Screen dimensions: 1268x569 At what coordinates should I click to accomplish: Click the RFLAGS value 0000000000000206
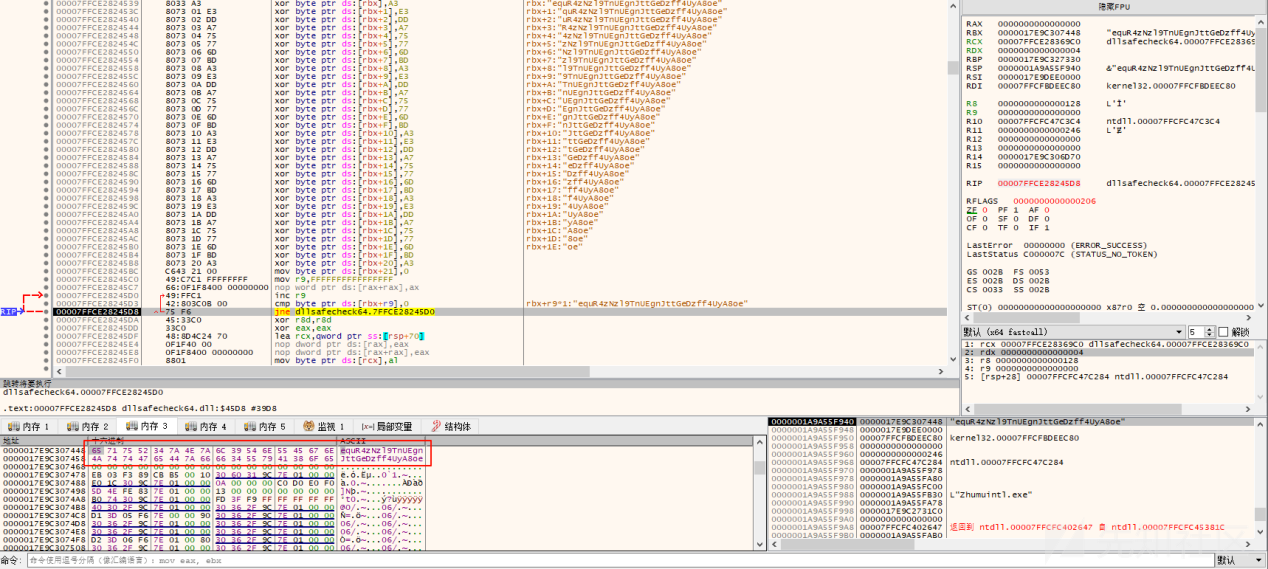click(x=1055, y=201)
